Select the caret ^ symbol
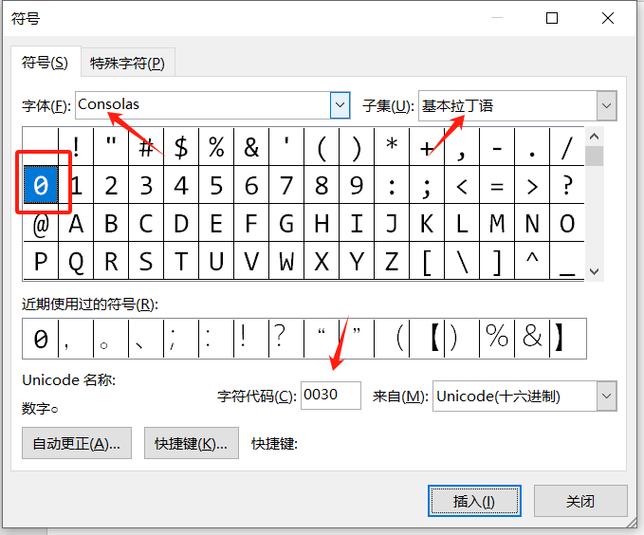Viewport: 644px width, 535px height. pos(532,261)
